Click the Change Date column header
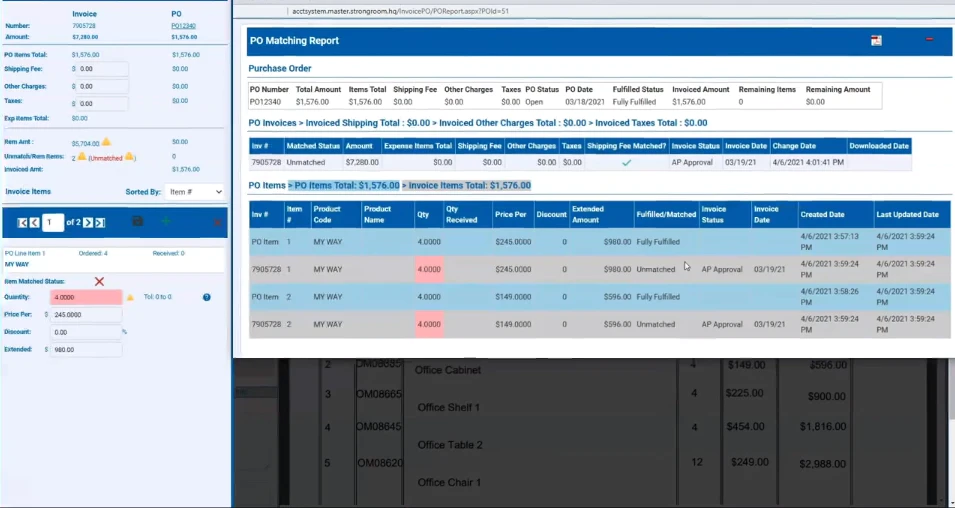 tap(808, 146)
